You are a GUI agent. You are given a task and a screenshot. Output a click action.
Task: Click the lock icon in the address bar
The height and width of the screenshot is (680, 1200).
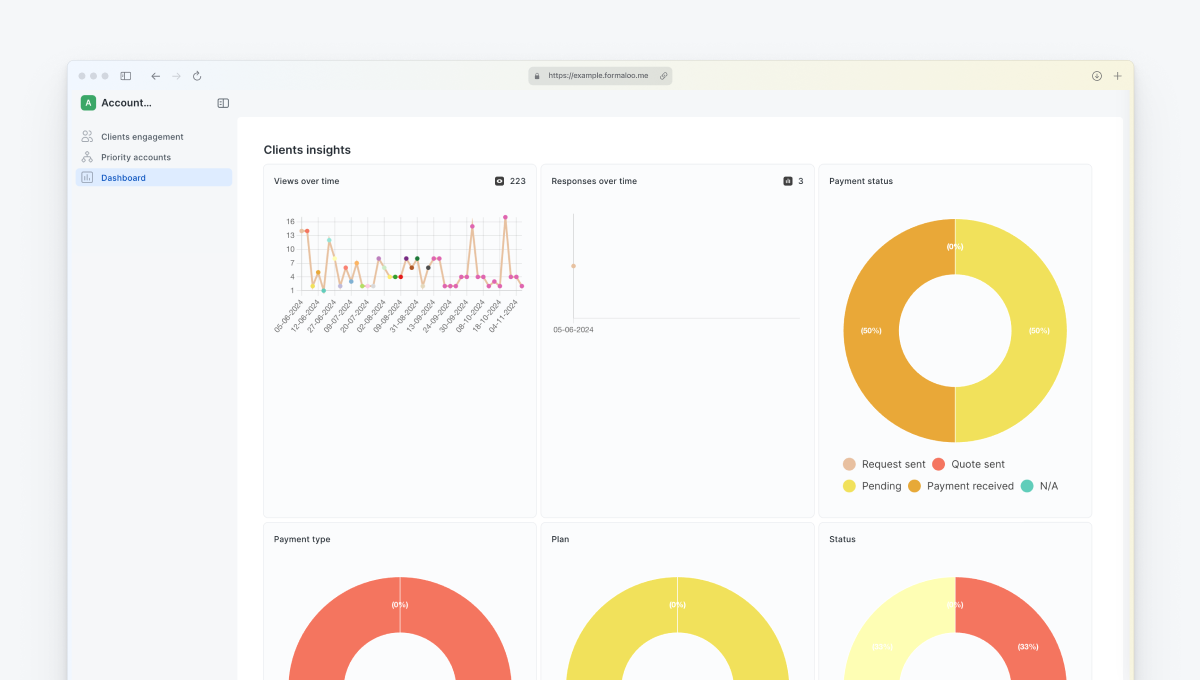pos(538,76)
